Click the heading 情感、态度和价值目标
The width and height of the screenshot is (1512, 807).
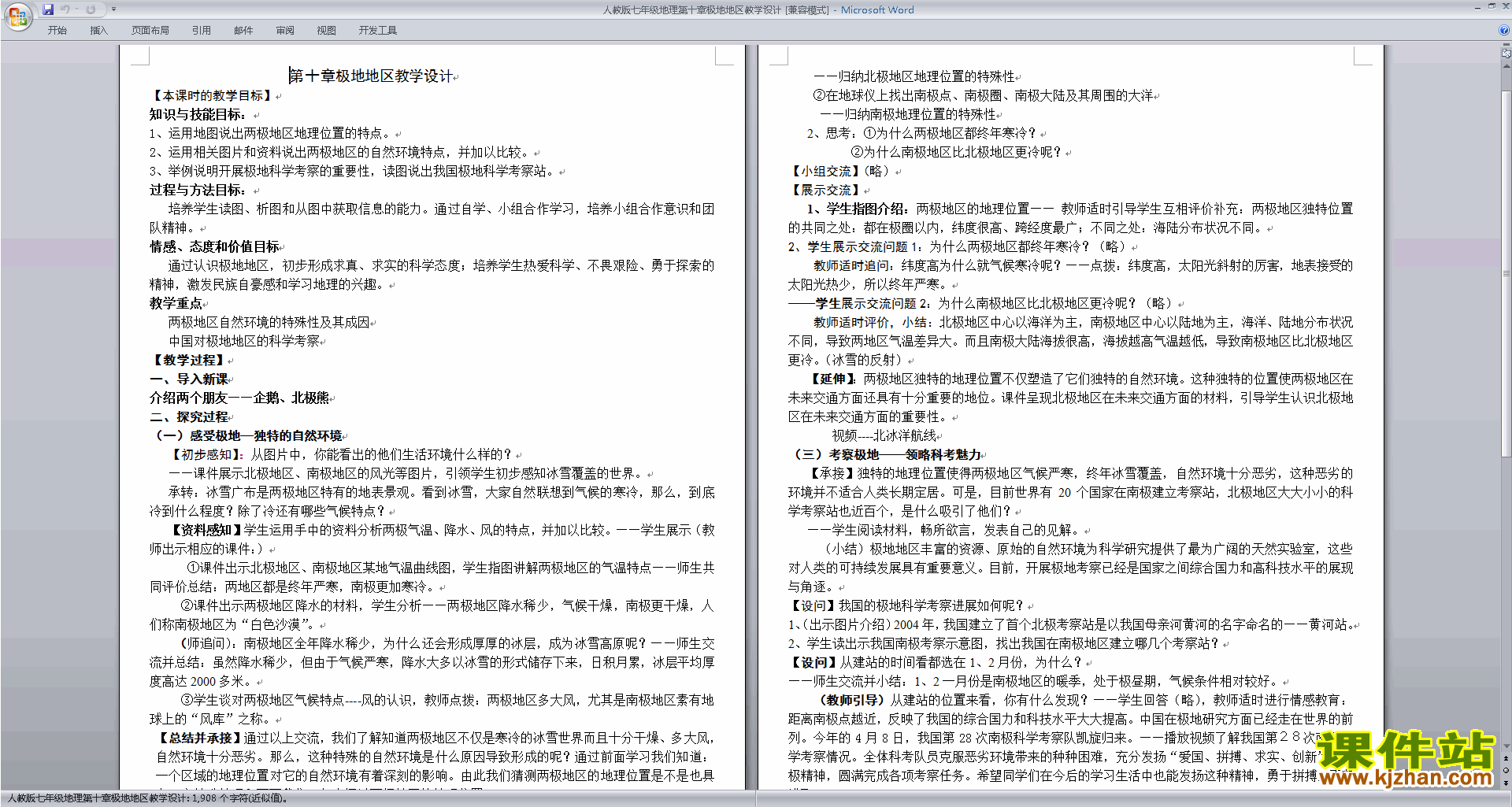[x=215, y=246]
